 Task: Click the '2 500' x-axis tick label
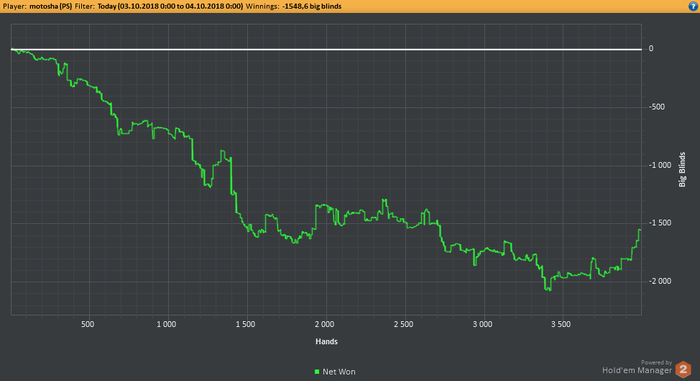tap(403, 324)
